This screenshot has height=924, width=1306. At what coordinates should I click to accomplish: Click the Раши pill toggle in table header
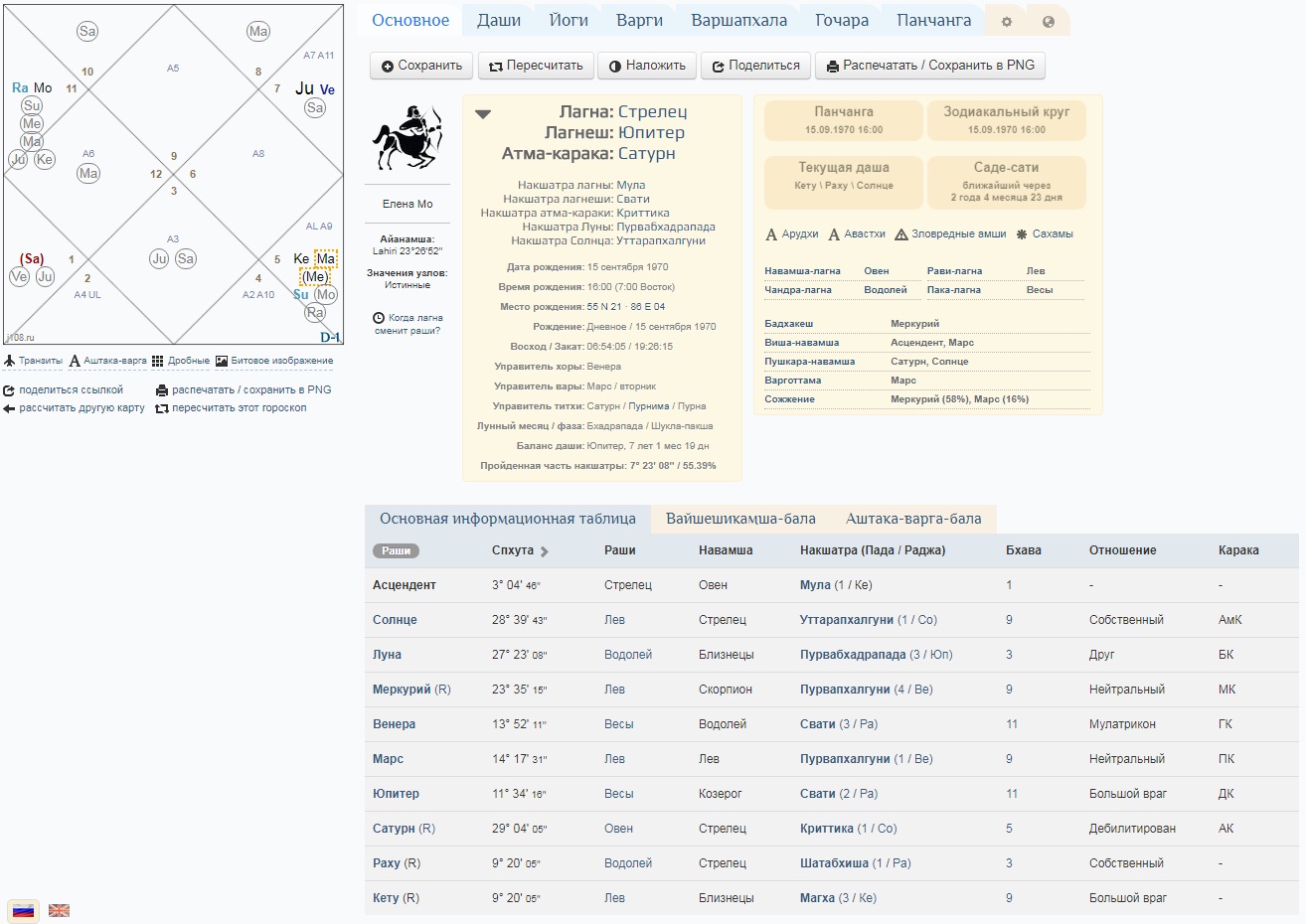click(396, 550)
